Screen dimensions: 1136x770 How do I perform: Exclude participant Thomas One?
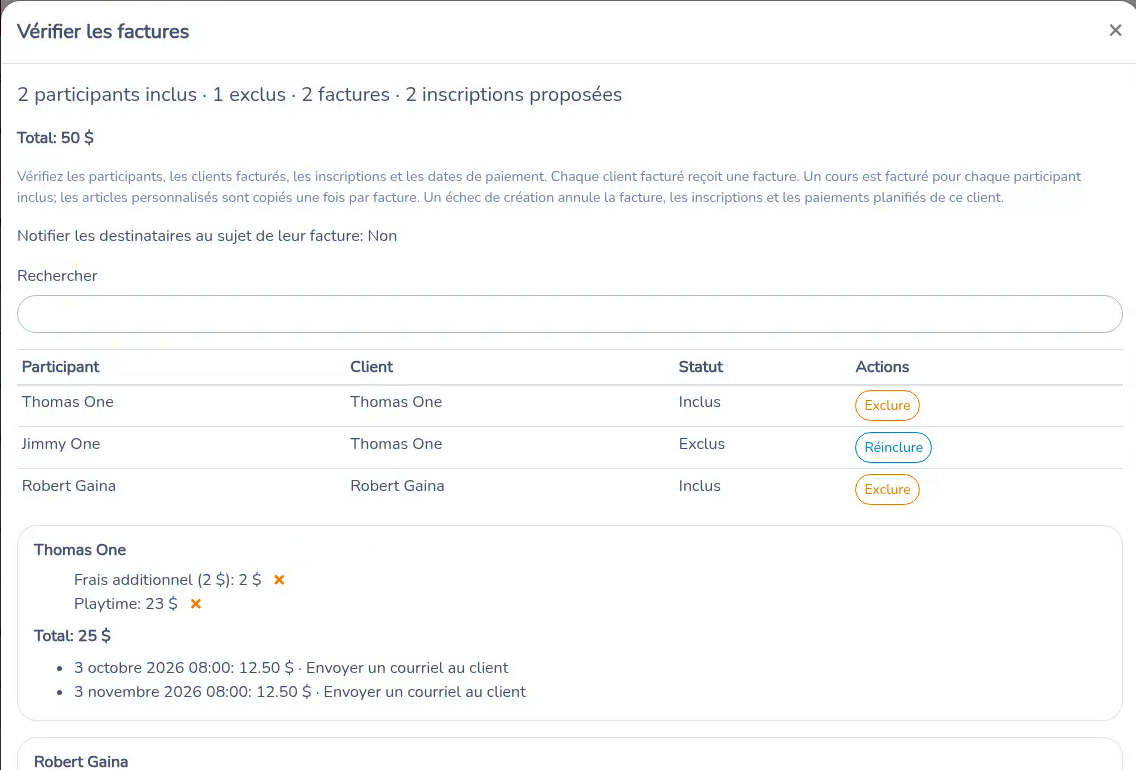coord(887,405)
